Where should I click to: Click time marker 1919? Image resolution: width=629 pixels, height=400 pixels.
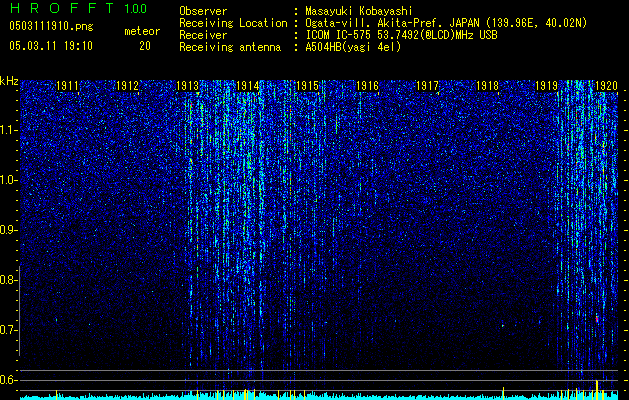[547, 85]
